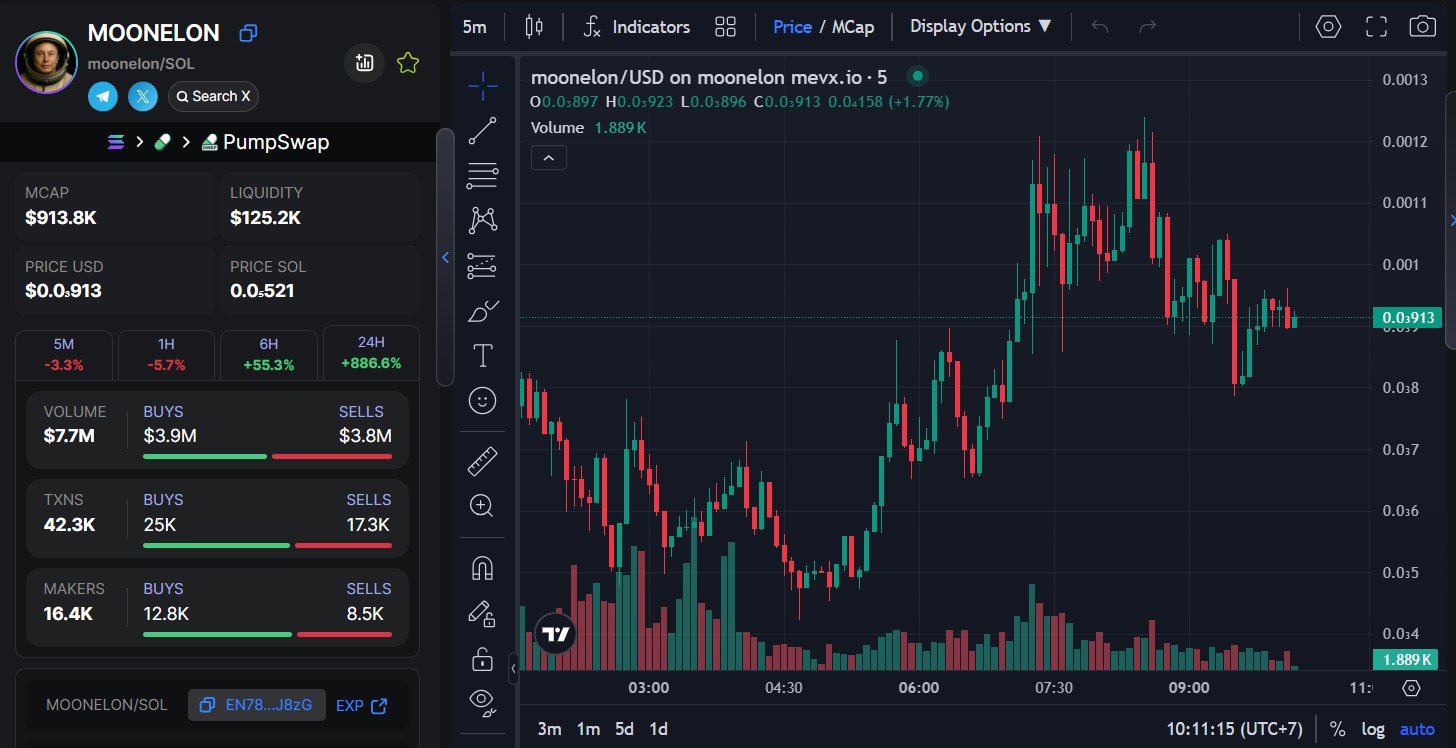The height and width of the screenshot is (748, 1456).
Task: Open the emoji icons tool
Action: coord(483,401)
